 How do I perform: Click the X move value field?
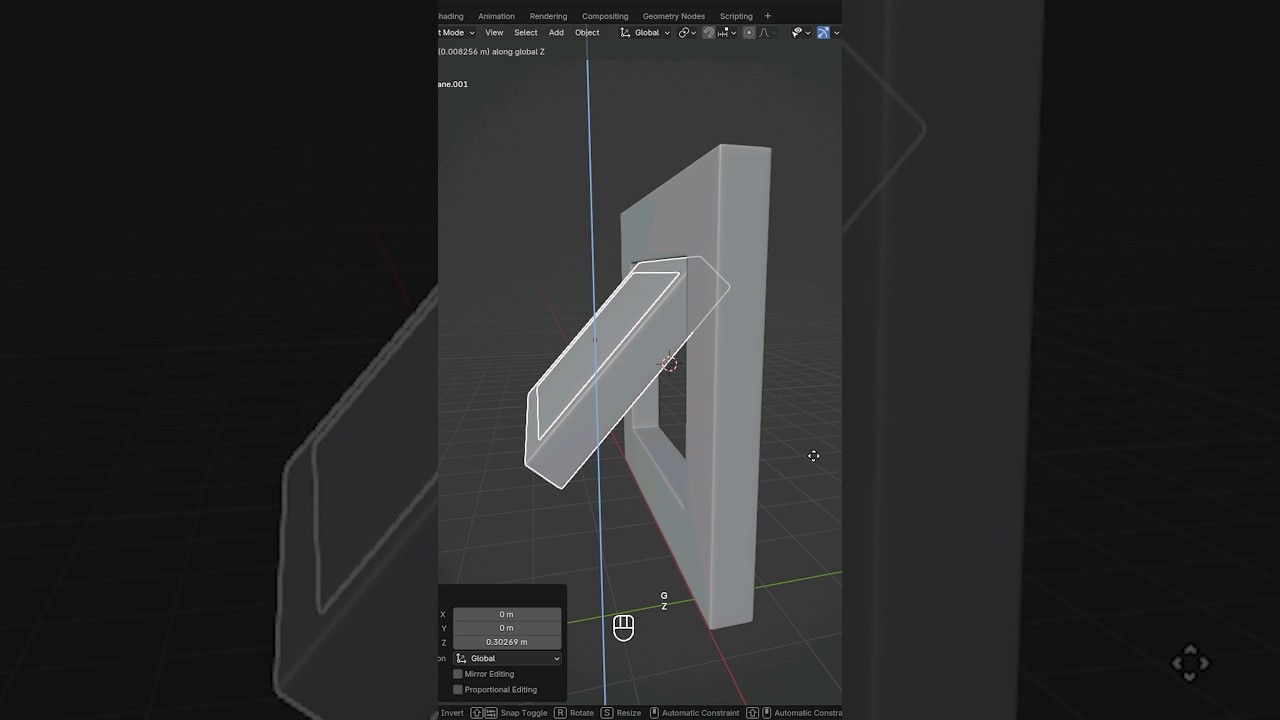pos(507,614)
